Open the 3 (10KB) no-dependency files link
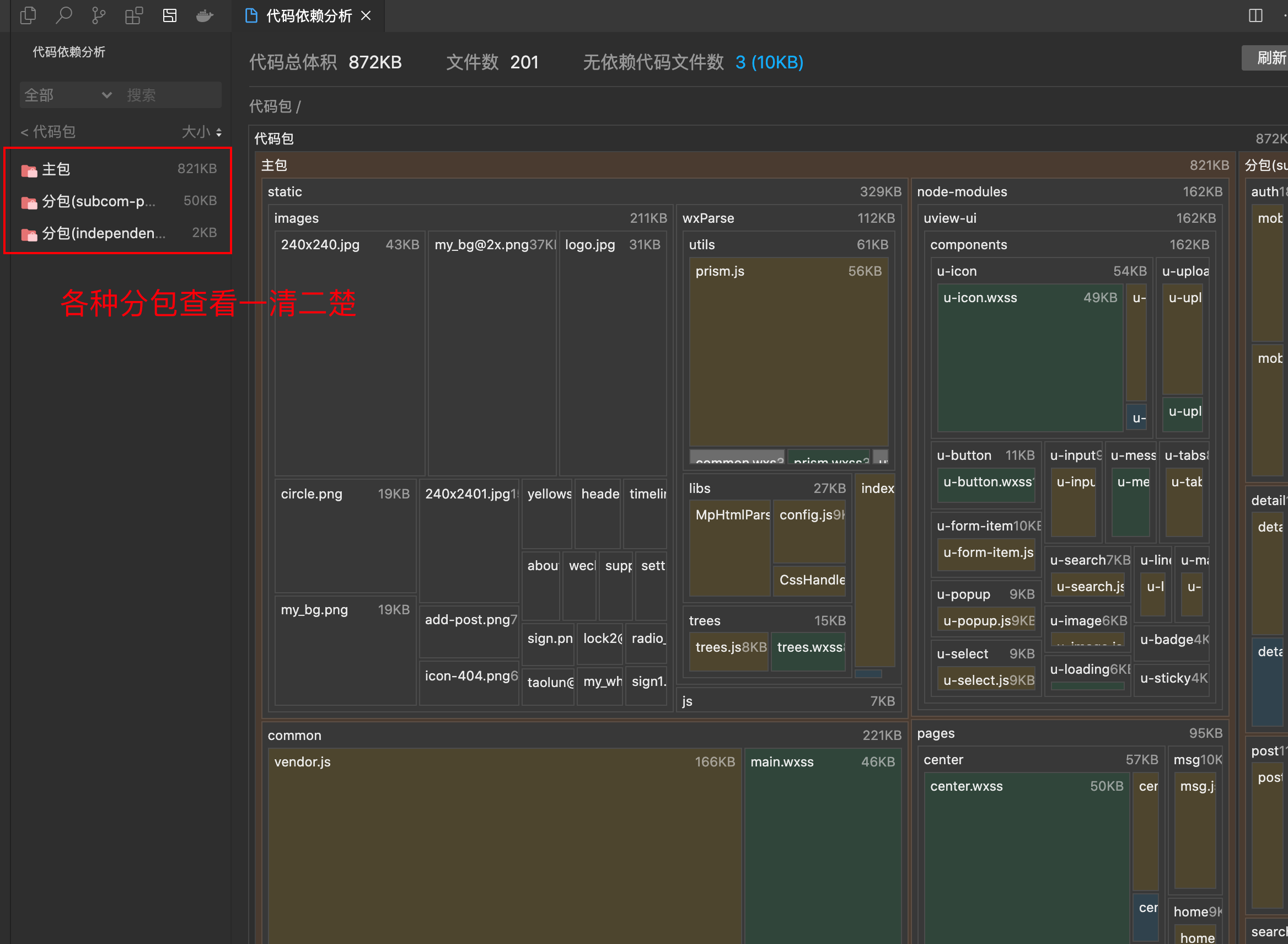 (769, 62)
